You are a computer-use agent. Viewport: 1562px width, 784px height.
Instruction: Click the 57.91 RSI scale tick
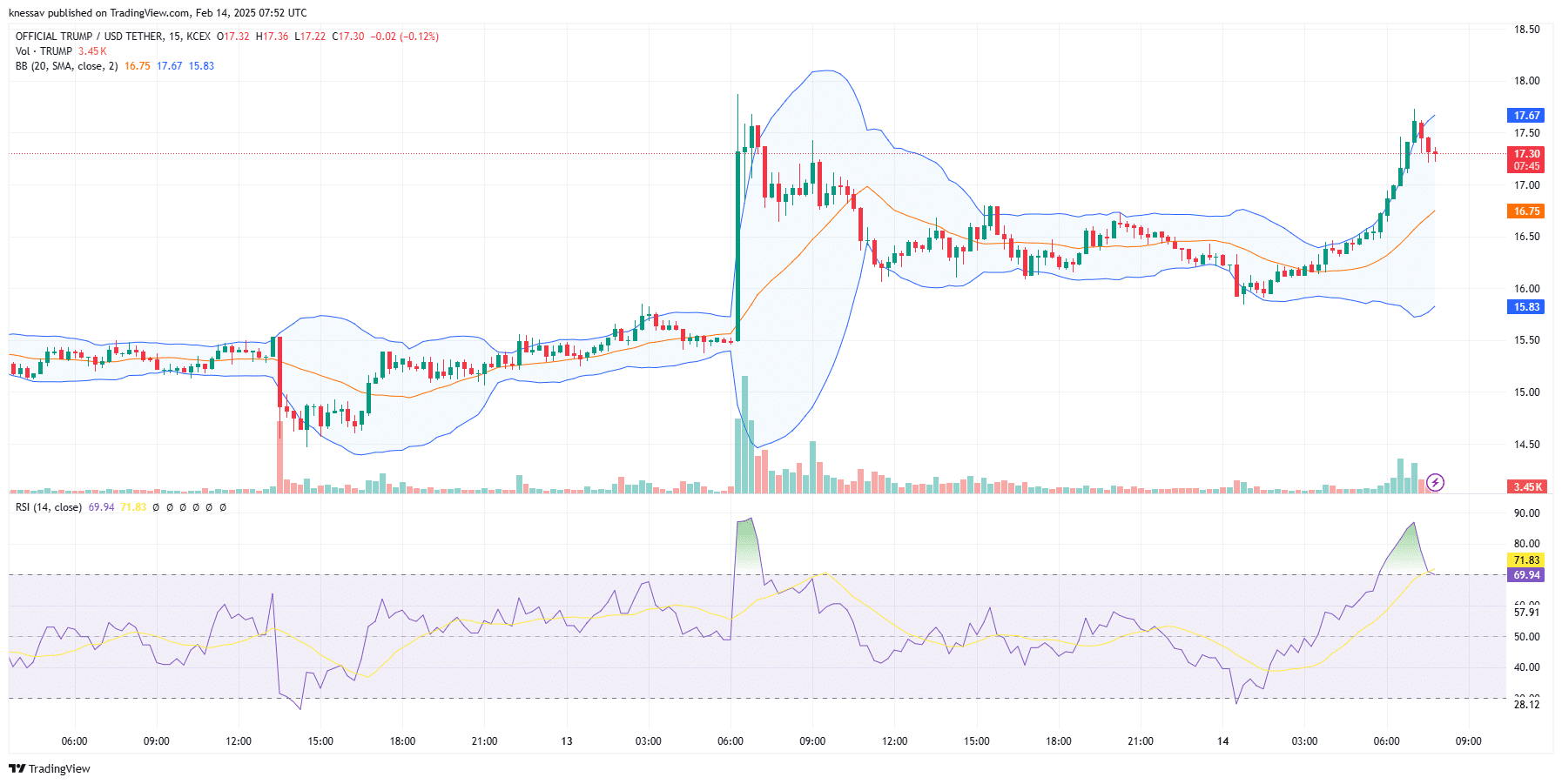pos(1526,613)
